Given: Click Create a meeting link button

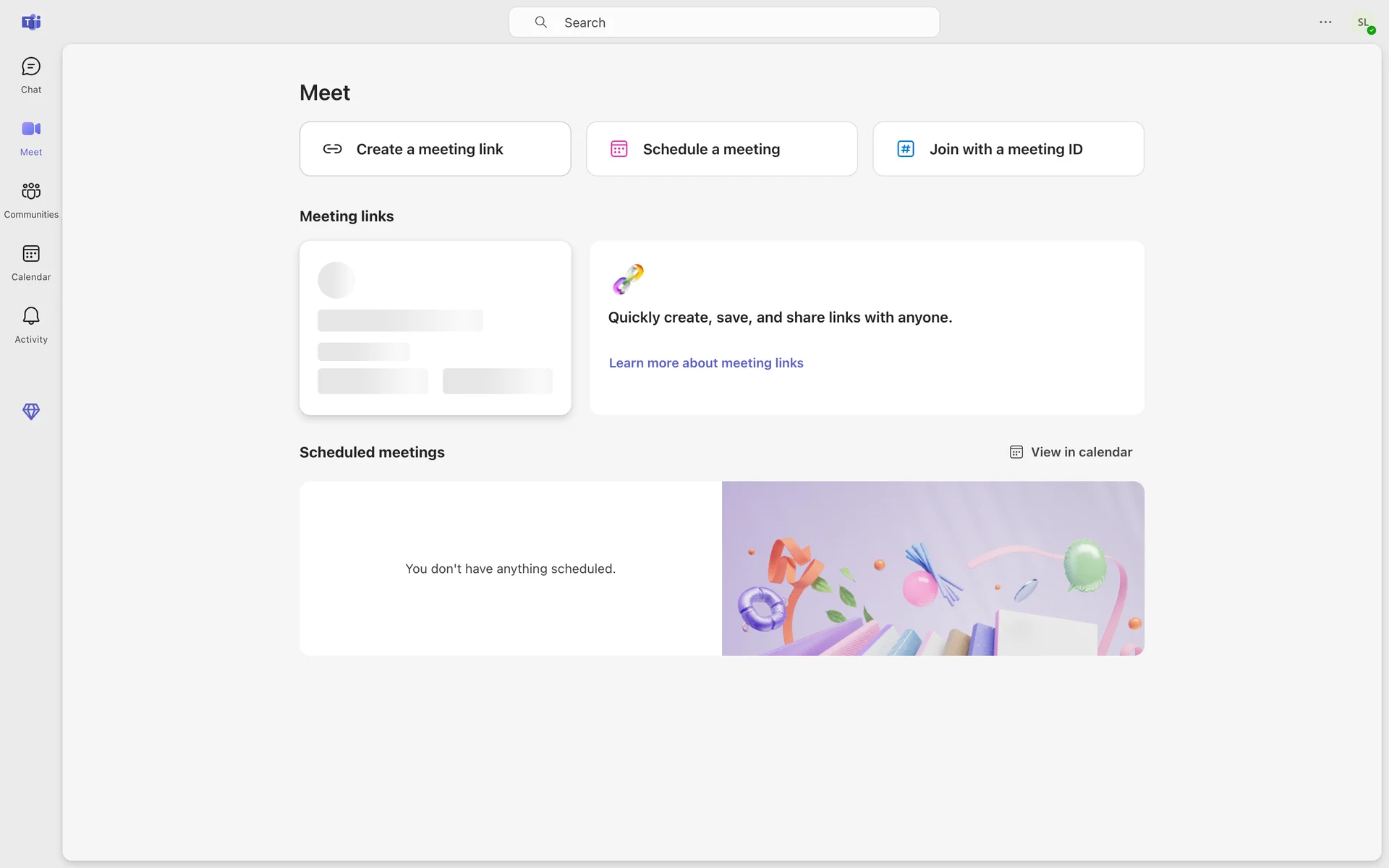Looking at the screenshot, I should (x=435, y=149).
